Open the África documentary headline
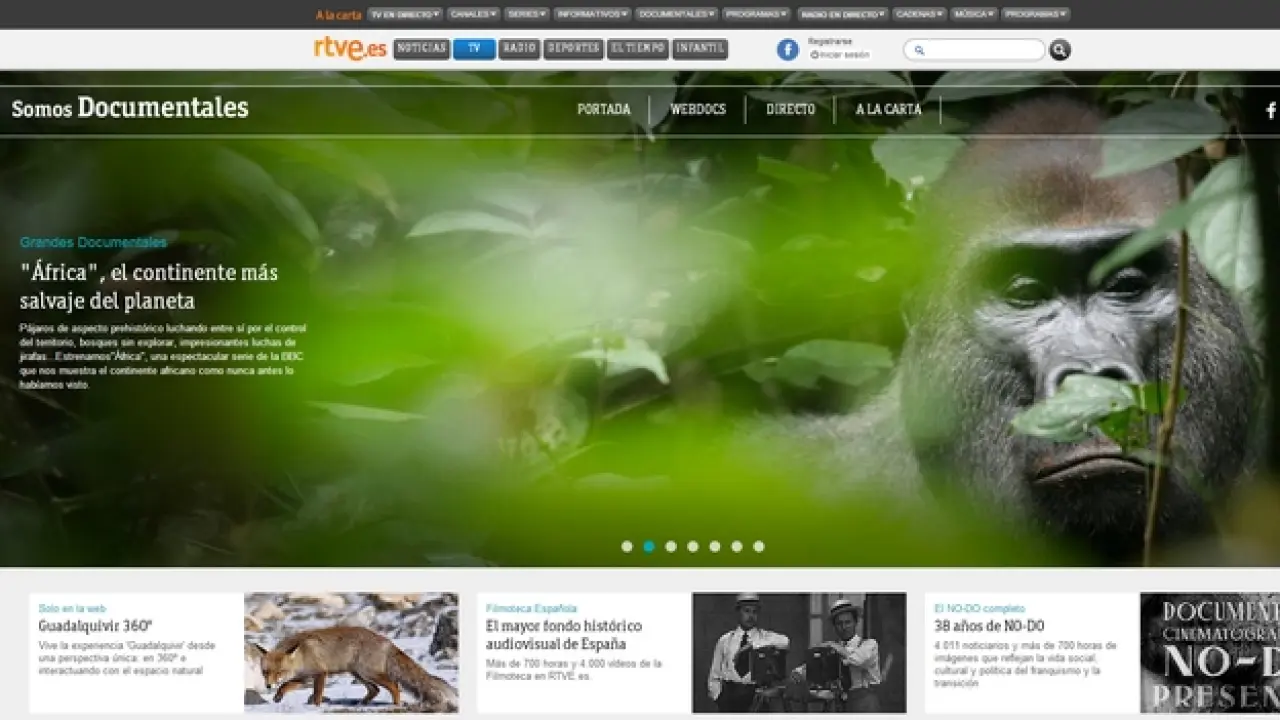The height and width of the screenshot is (720, 1280). [x=149, y=286]
